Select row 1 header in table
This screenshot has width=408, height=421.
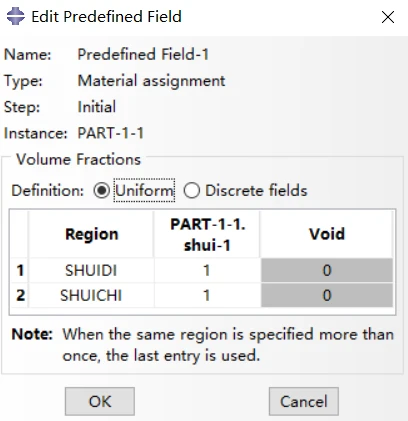(20, 270)
